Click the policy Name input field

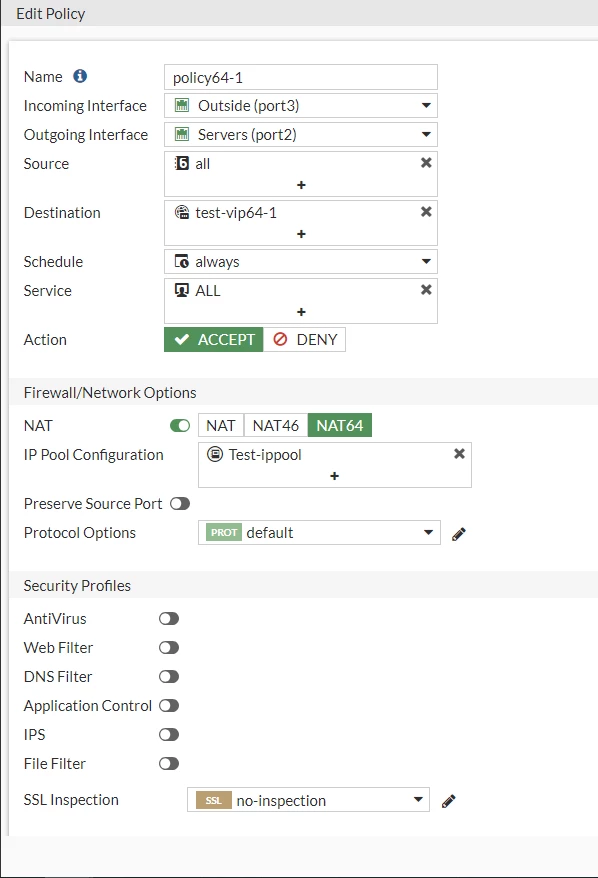(301, 77)
